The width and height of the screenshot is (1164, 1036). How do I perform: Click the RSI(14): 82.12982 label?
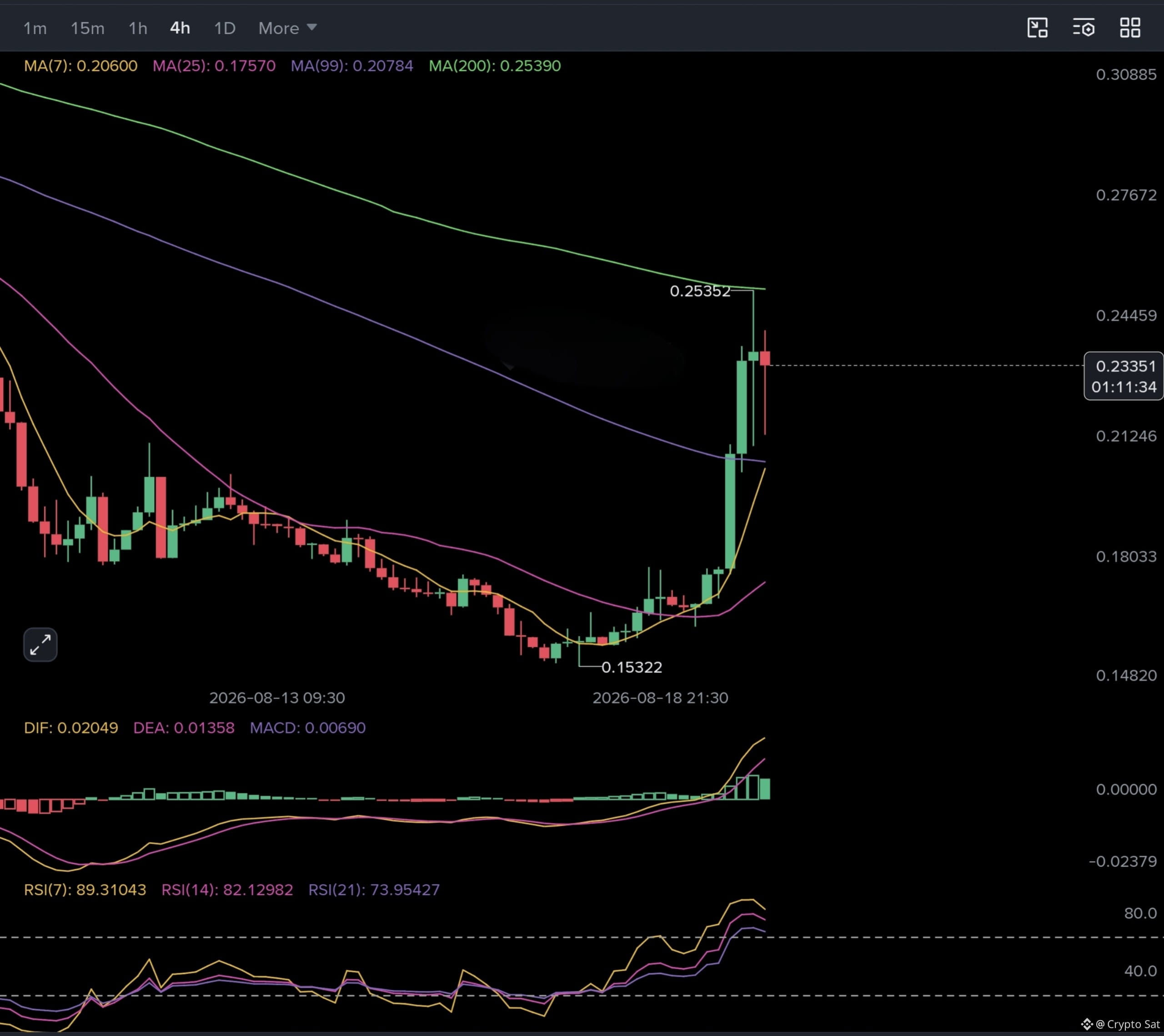(227, 890)
